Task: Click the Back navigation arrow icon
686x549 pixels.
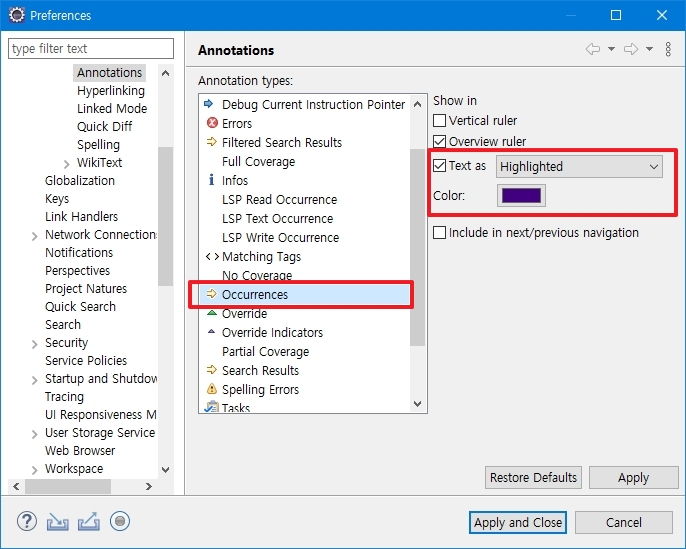Action: 593,49
